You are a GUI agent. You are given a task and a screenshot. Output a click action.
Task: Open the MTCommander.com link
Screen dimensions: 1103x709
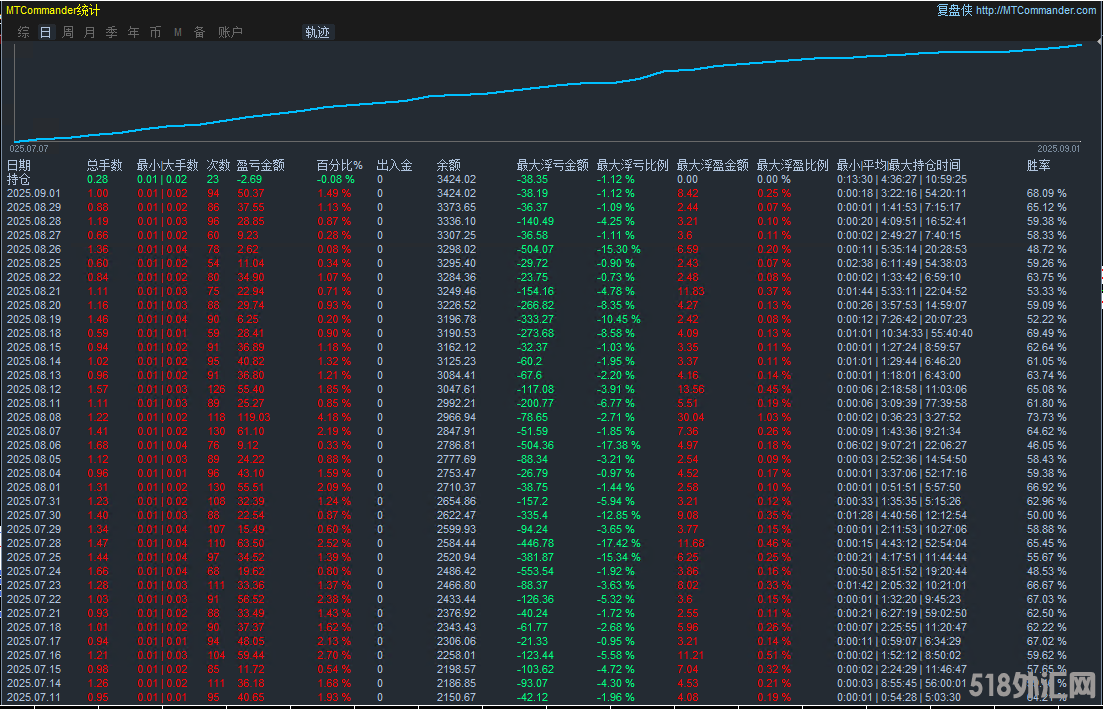1036,10
